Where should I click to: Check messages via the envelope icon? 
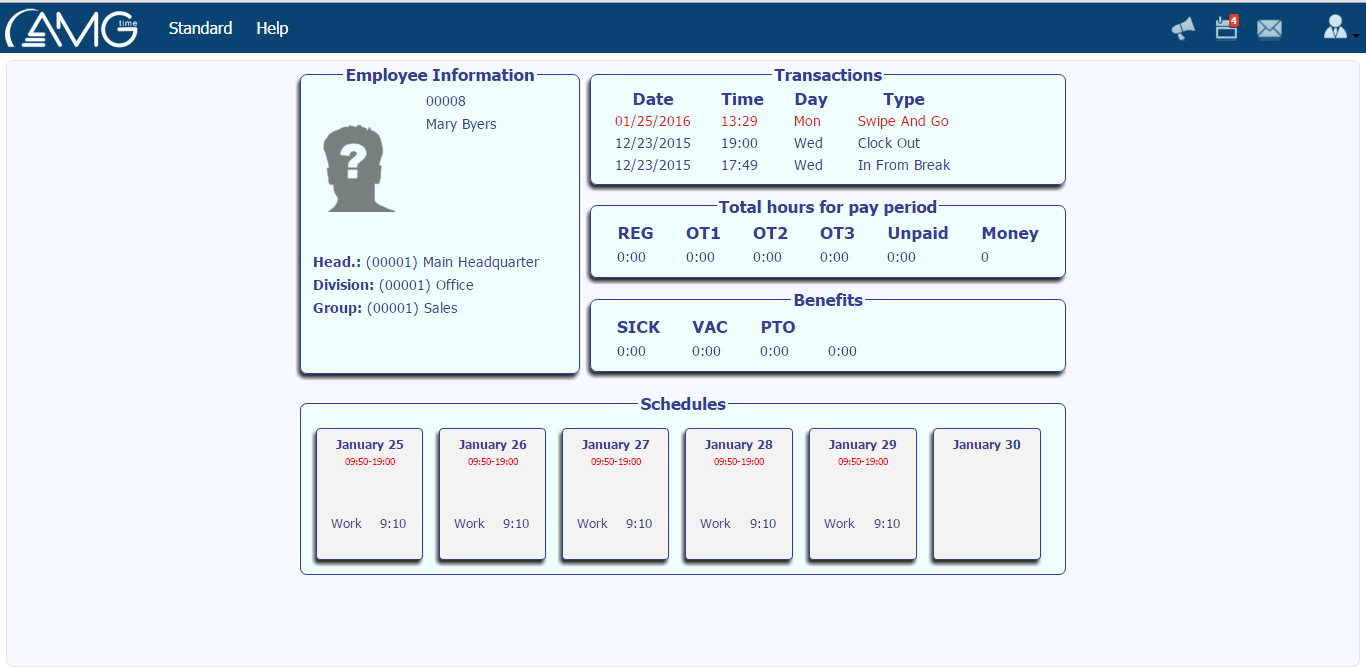1269,29
